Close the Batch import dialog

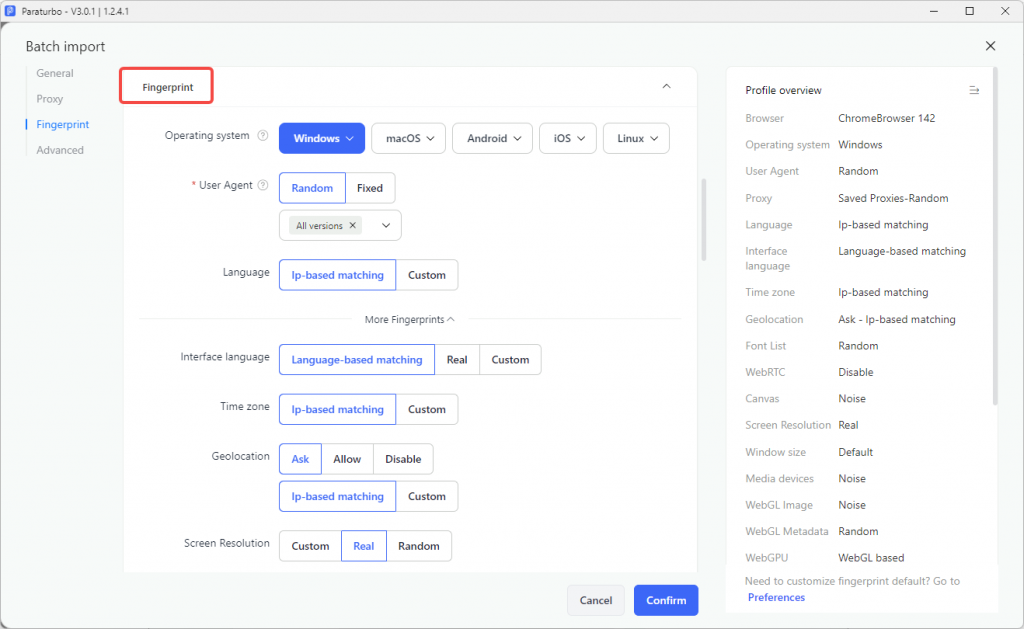point(990,46)
